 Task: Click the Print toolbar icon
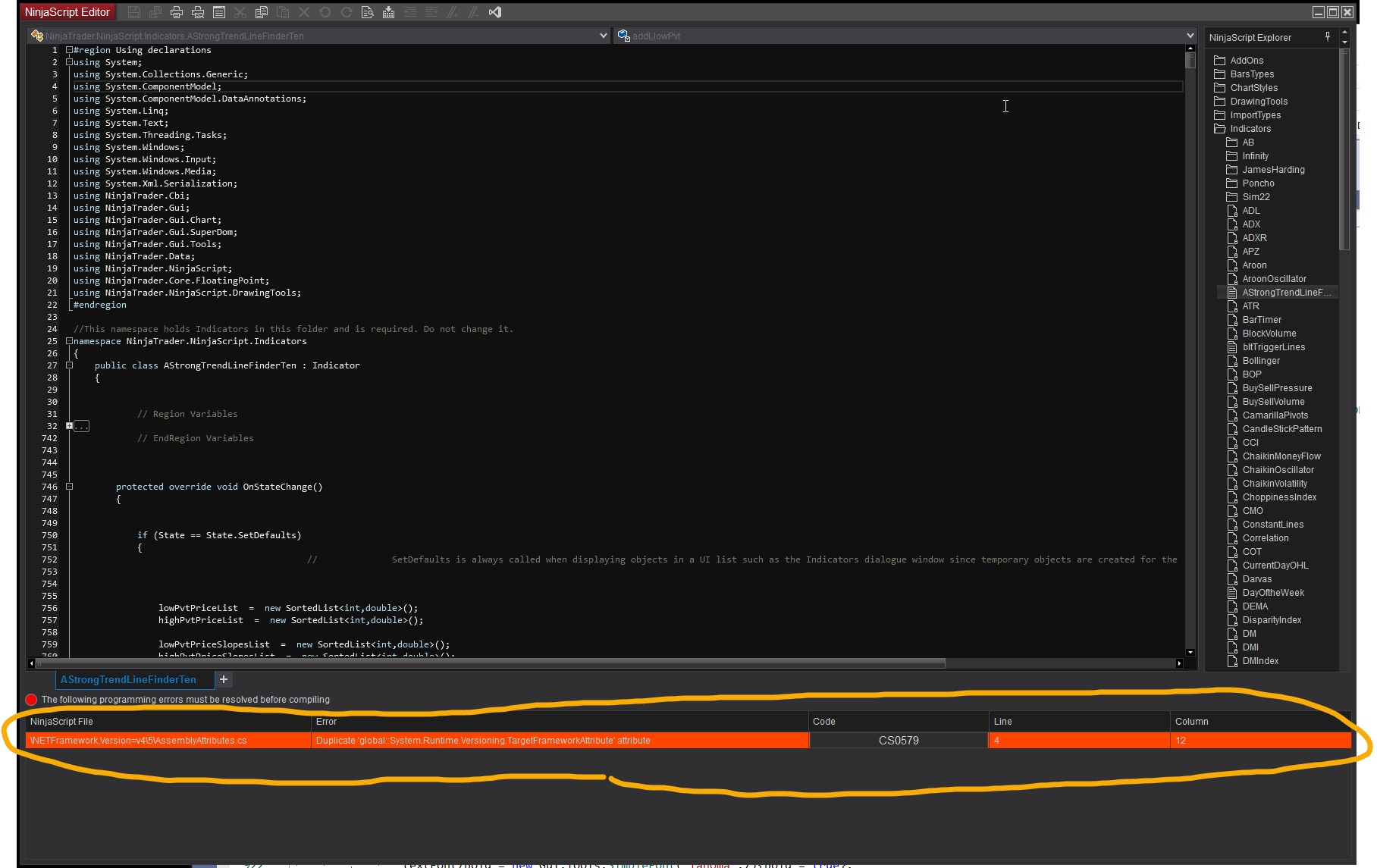pyautogui.click(x=177, y=12)
